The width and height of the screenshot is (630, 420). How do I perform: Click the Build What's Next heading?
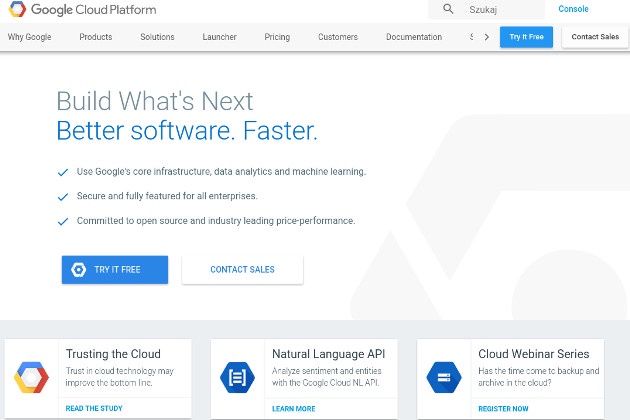[155, 100]
